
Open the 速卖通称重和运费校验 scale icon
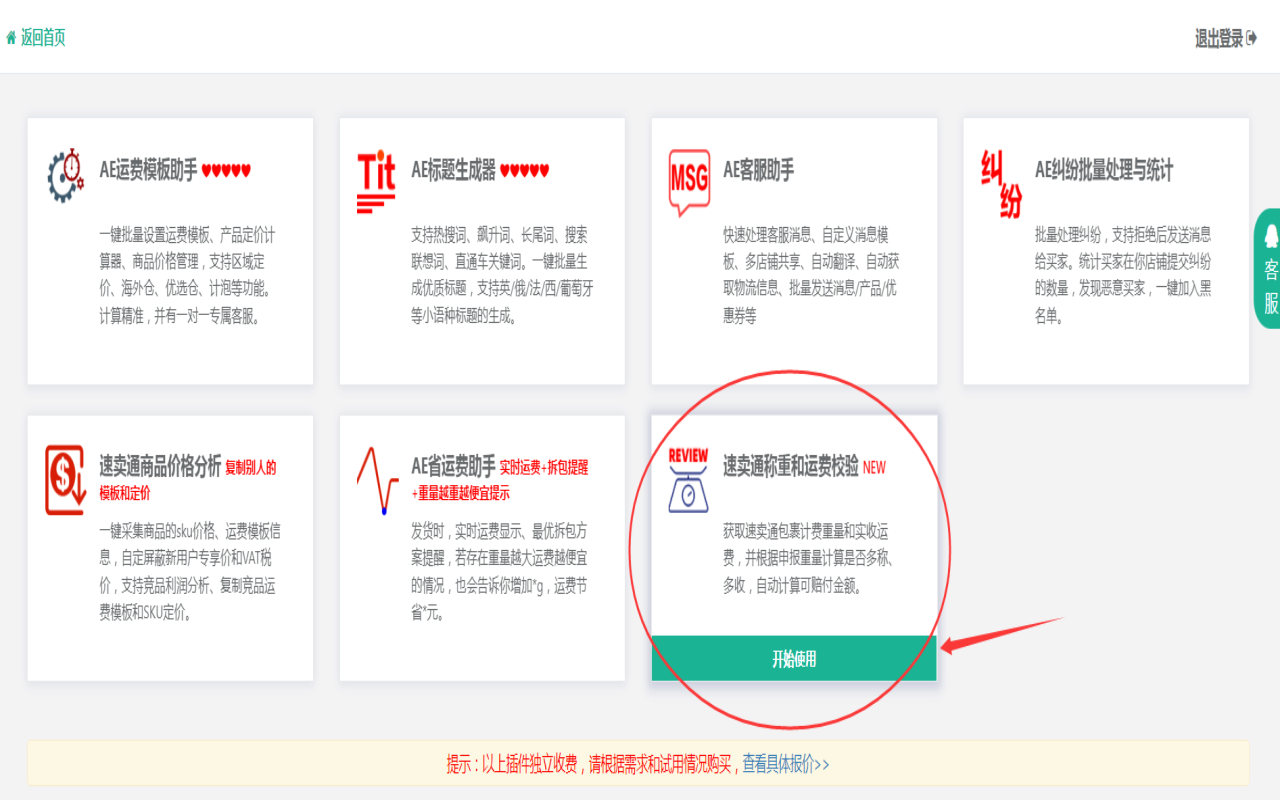click(688, 480)
